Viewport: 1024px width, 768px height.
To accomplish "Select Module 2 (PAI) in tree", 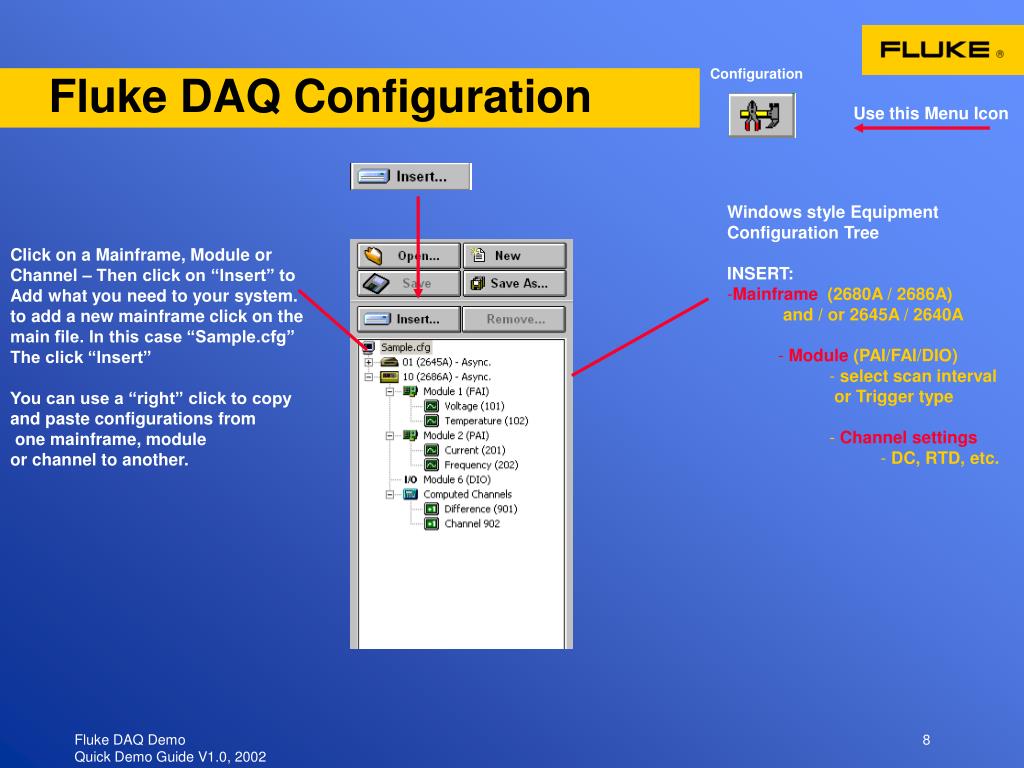I will [456, 436].
